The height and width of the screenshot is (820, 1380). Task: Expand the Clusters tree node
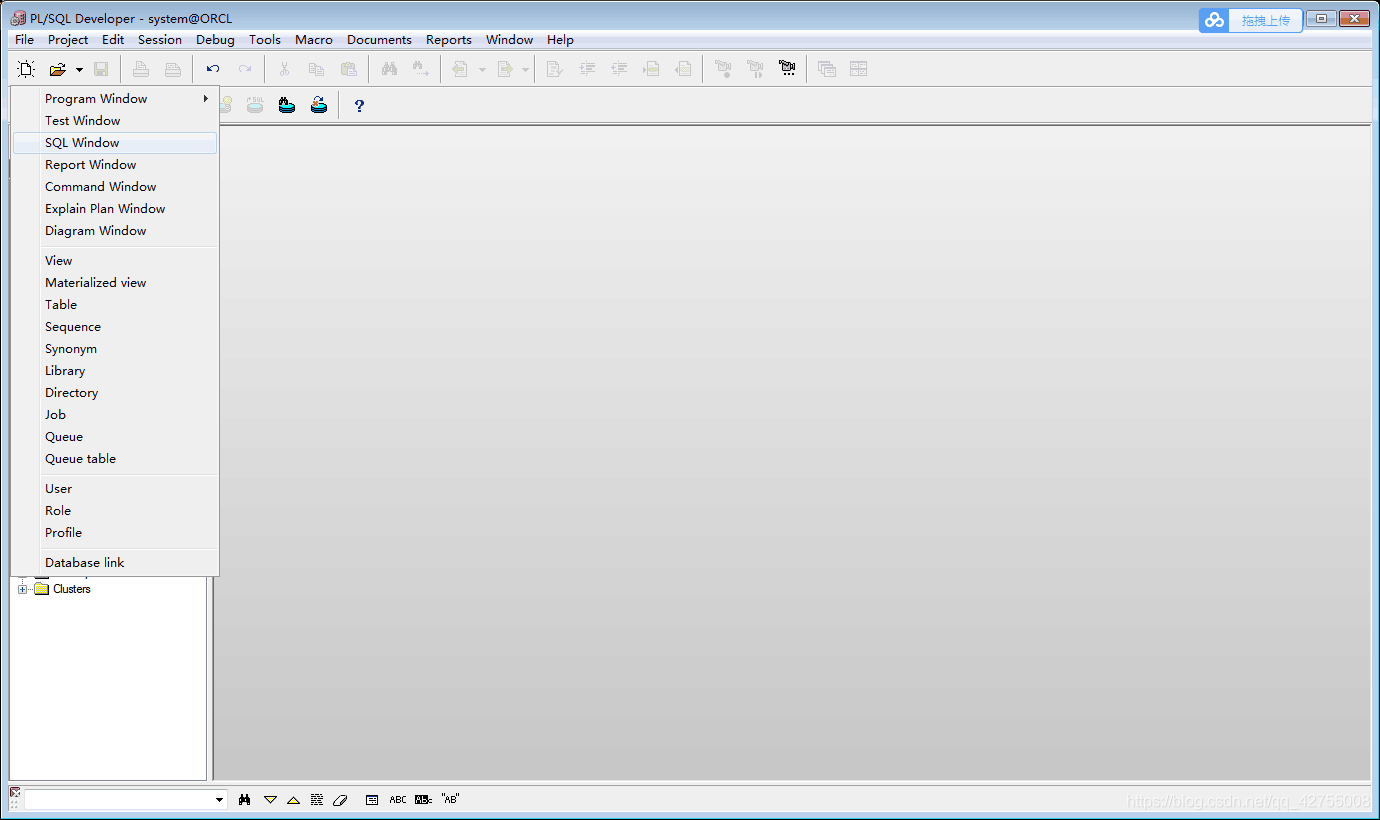(23, 589)
